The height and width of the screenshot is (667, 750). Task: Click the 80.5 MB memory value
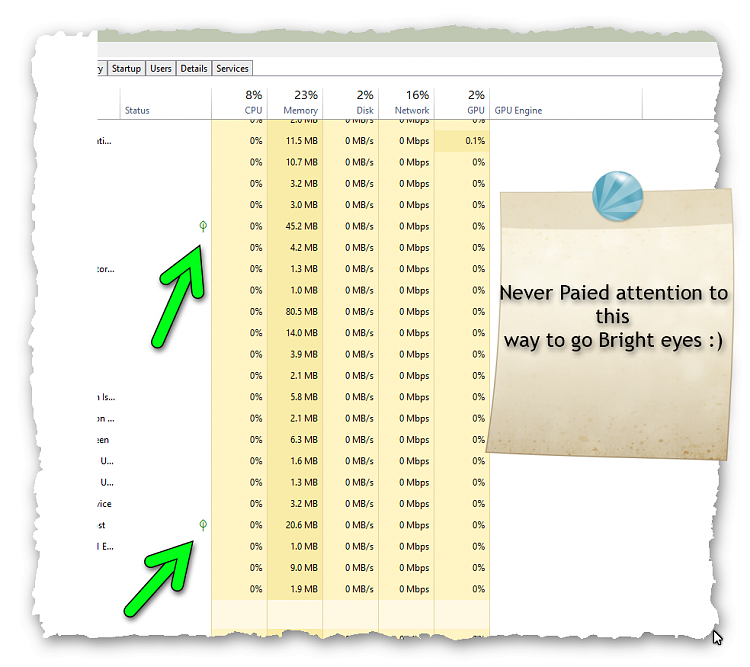click(x=302, y=311)
